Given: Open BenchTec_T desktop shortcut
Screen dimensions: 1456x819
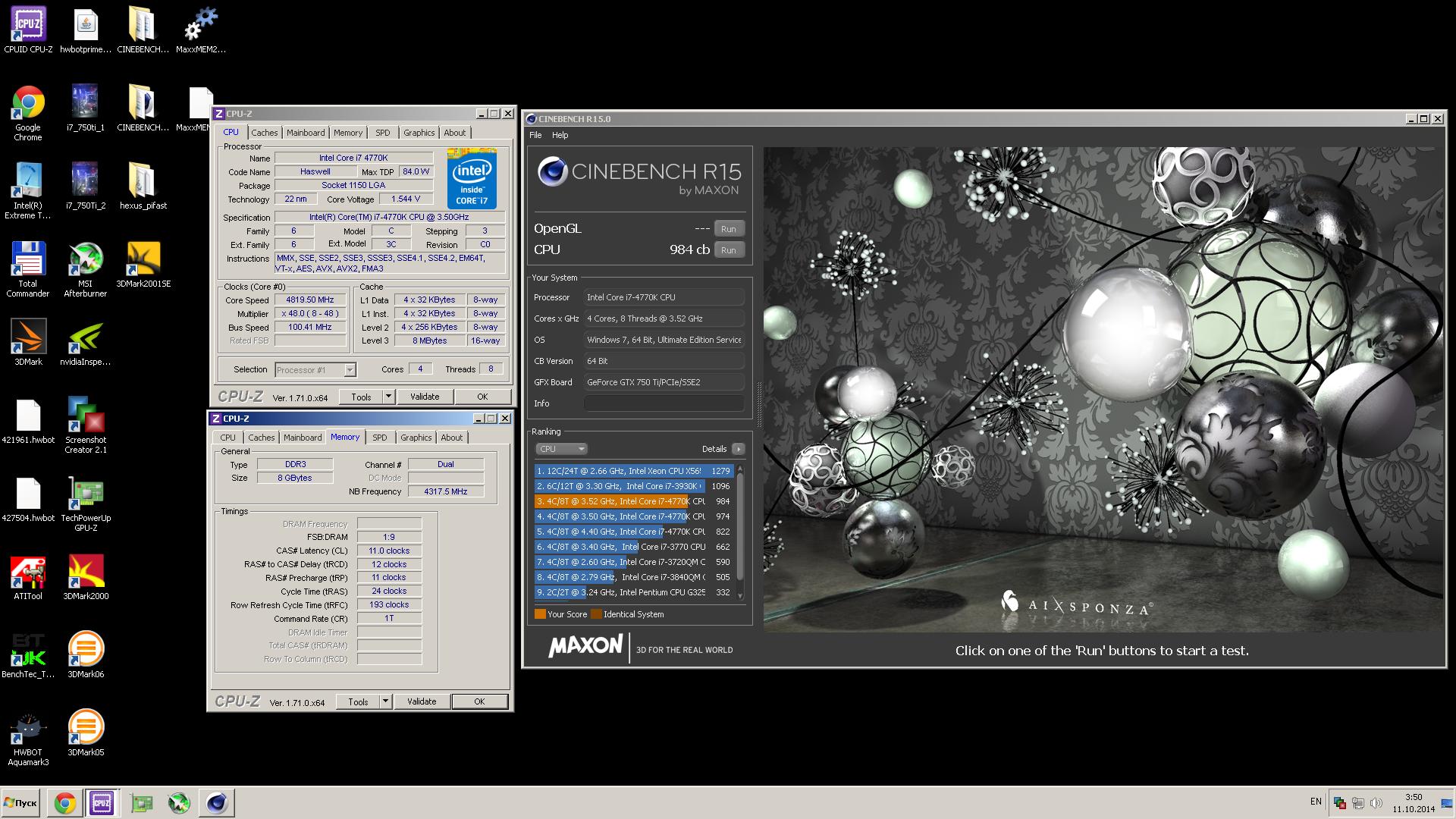Looking at the screenshot, I should pos(28,654).
